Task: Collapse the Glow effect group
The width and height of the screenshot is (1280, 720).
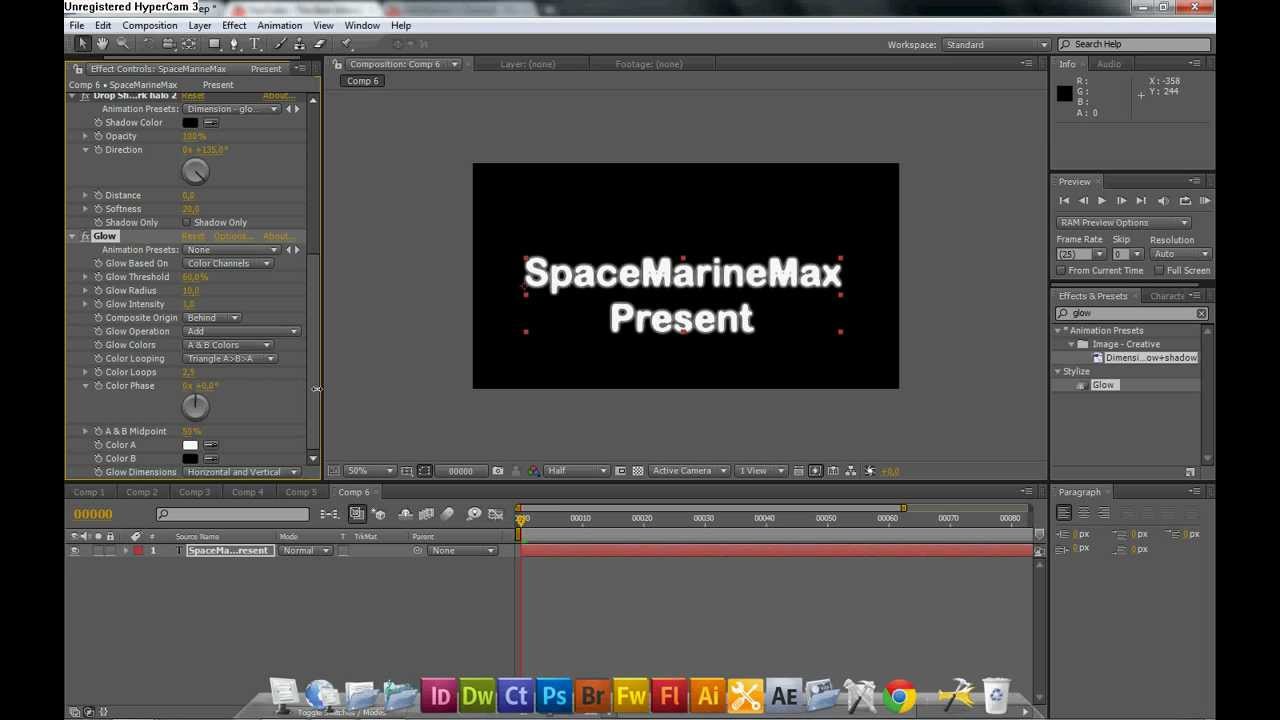Action: pyautogui.click(x=72, y=236)
